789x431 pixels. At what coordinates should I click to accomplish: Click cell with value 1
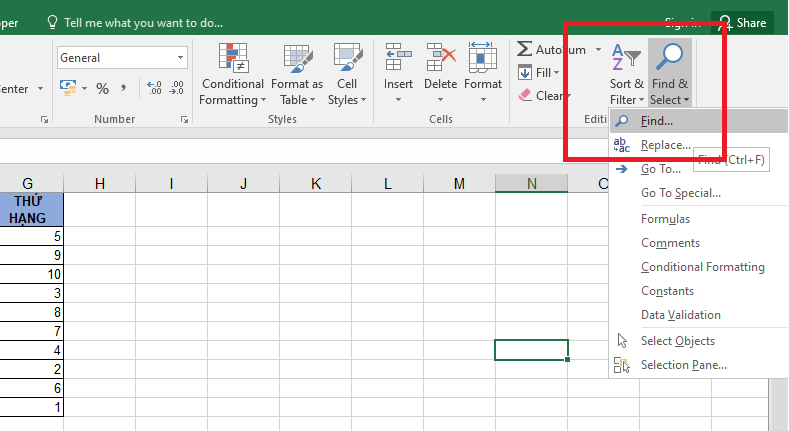[31, 407]
